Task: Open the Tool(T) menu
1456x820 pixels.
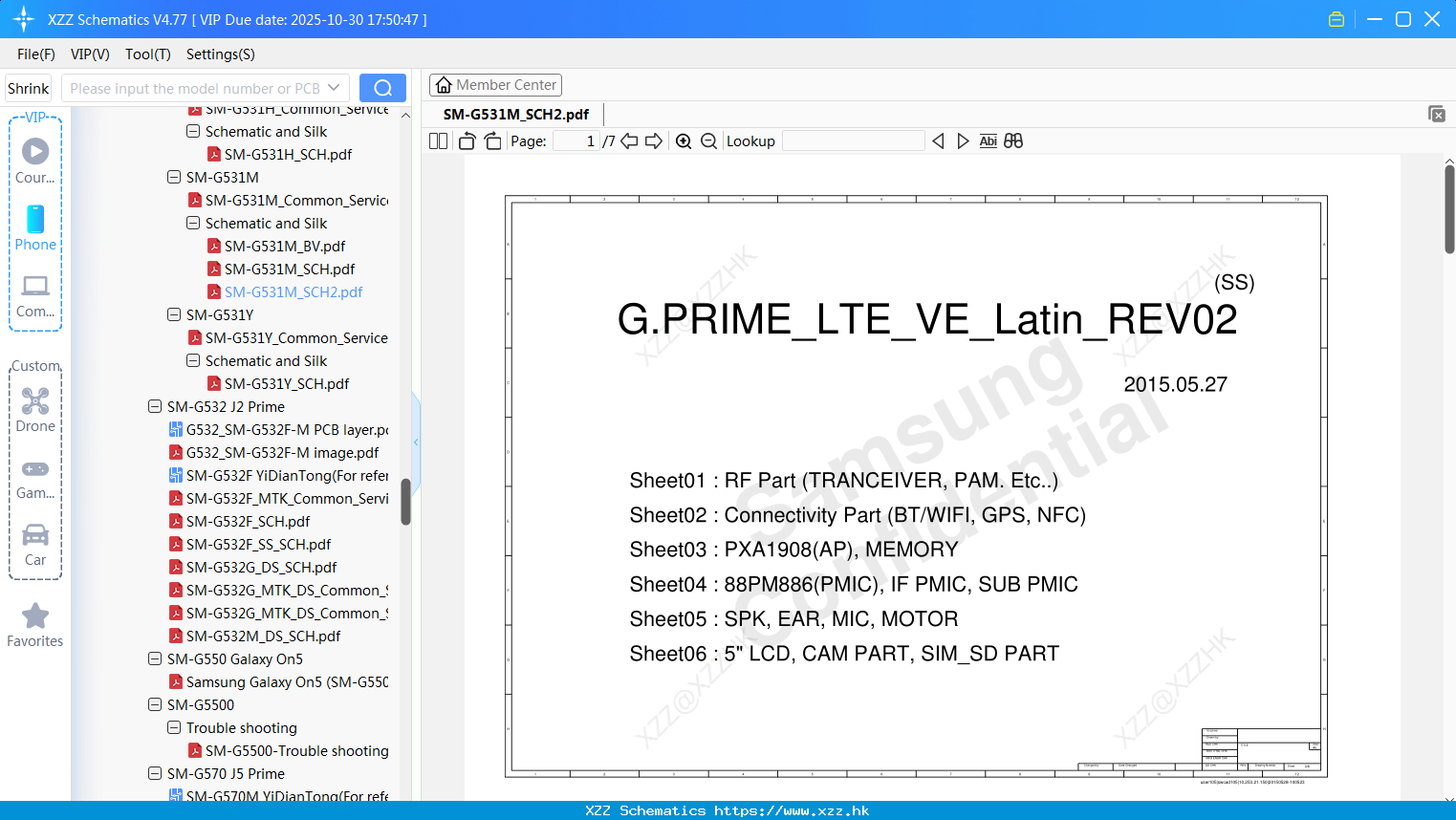Action: tap(148, 54)
